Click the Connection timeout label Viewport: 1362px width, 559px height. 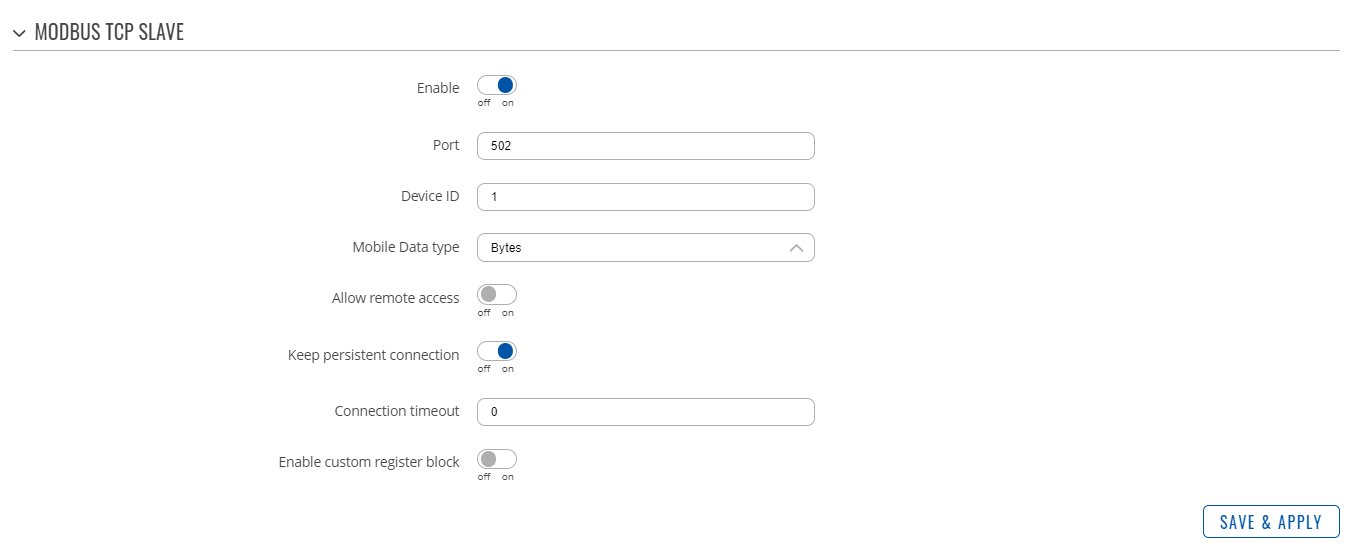[x=397, y=411]
